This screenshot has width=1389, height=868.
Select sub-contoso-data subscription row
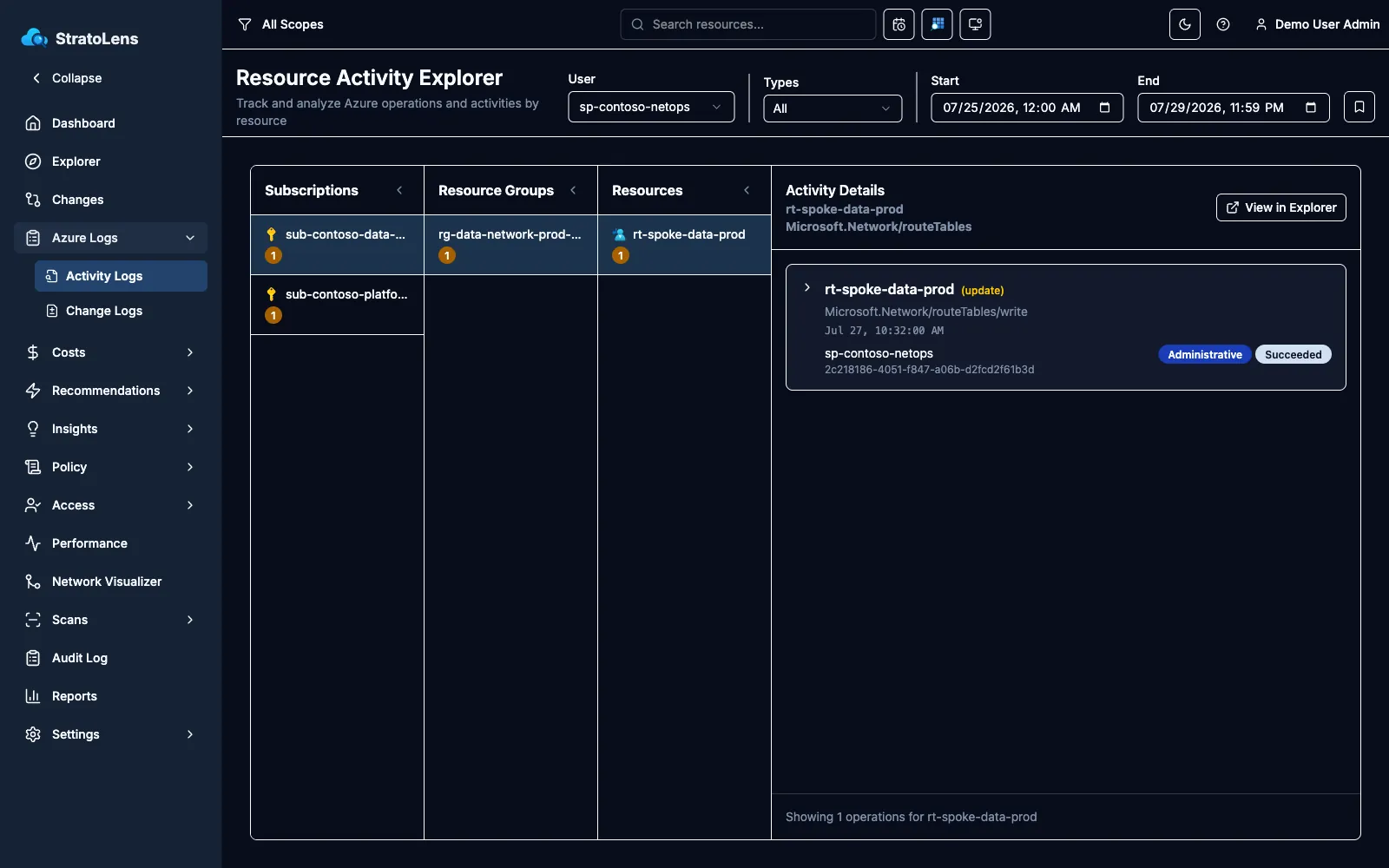pos(337,245)
